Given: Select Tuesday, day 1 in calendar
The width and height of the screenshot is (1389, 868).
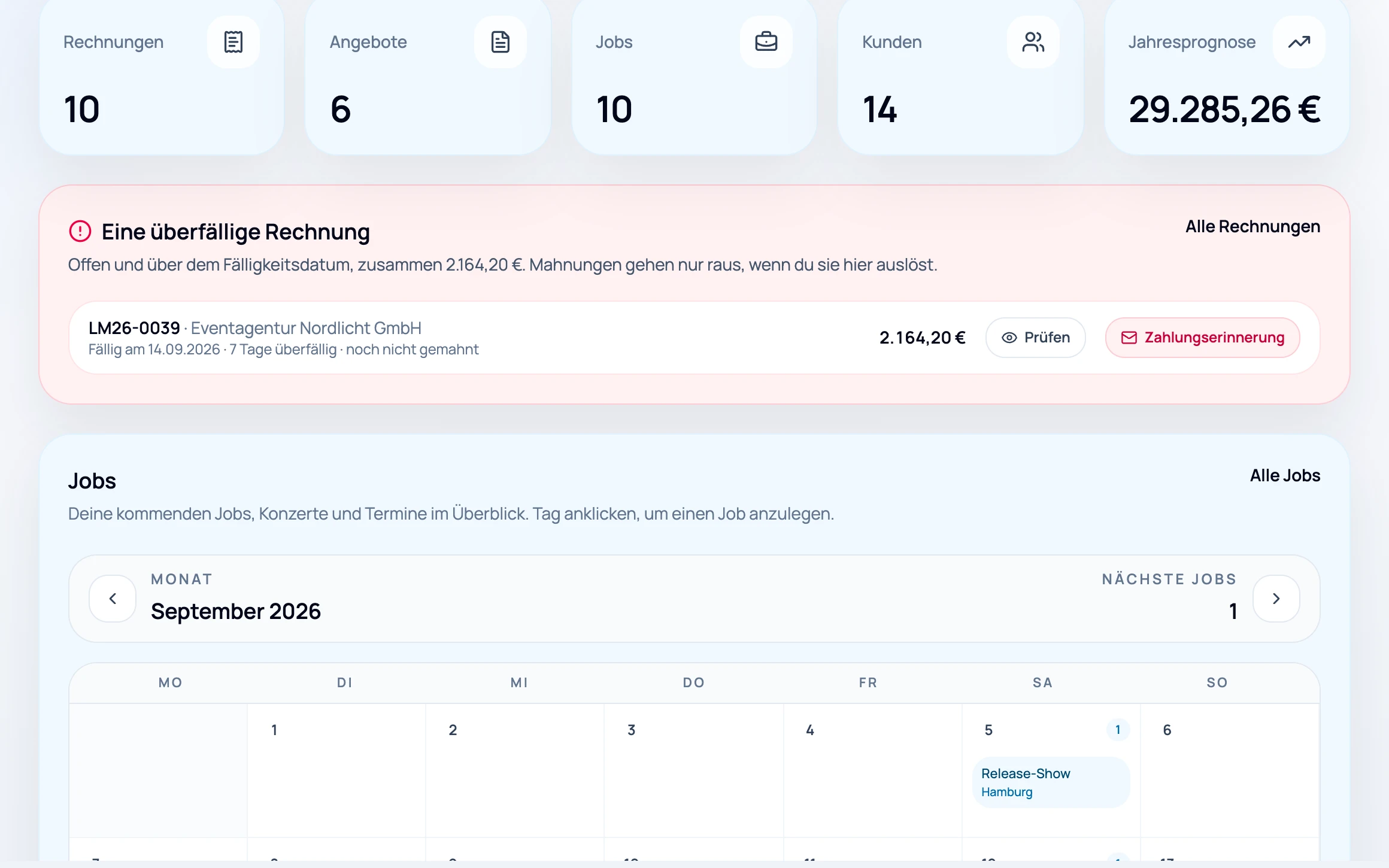Looking at the screenshot, I should (336, 770).
